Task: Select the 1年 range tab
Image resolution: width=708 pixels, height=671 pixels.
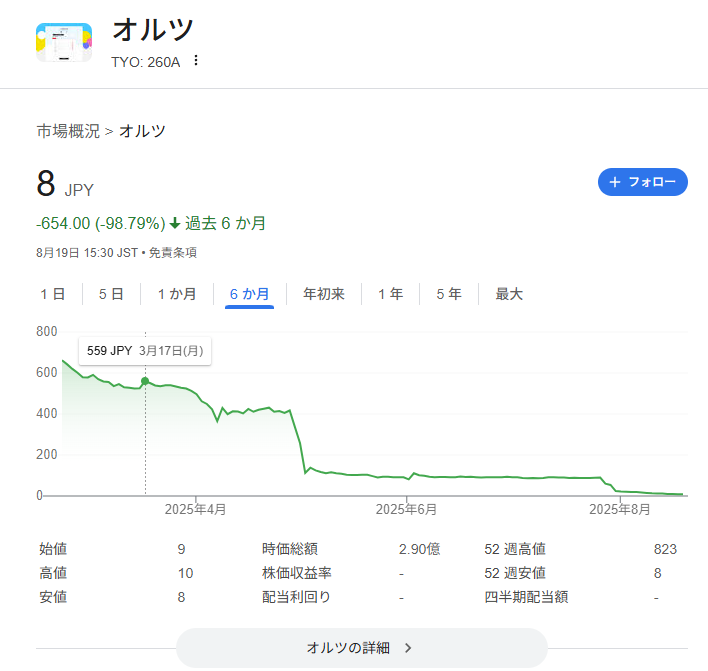Action: (x=390, y=294)
